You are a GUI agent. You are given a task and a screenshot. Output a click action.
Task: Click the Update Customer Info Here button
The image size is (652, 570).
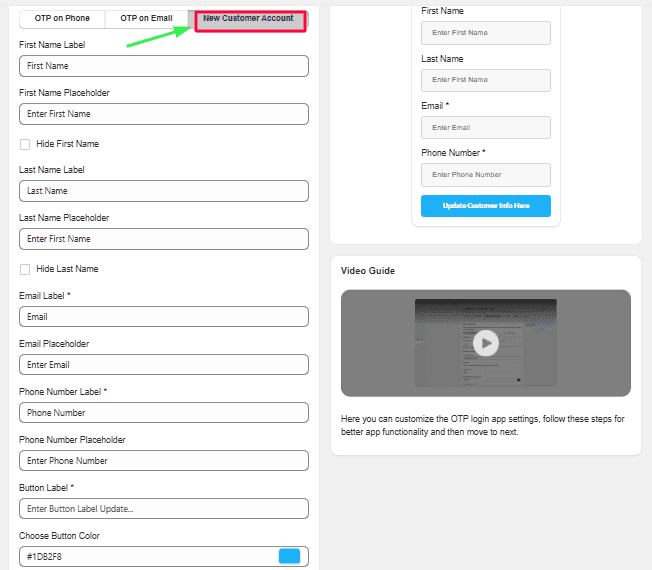click(x=486, y=206)
